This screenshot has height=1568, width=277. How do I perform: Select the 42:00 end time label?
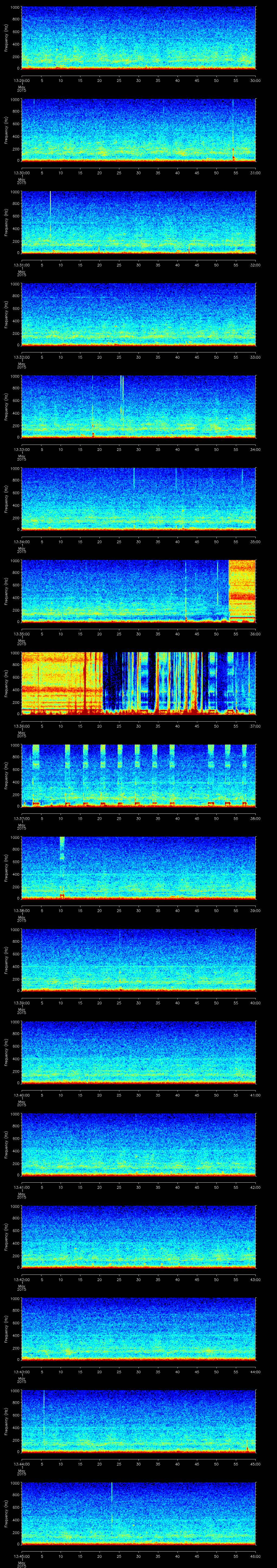pyautogui.click(x=255, y=1187)
